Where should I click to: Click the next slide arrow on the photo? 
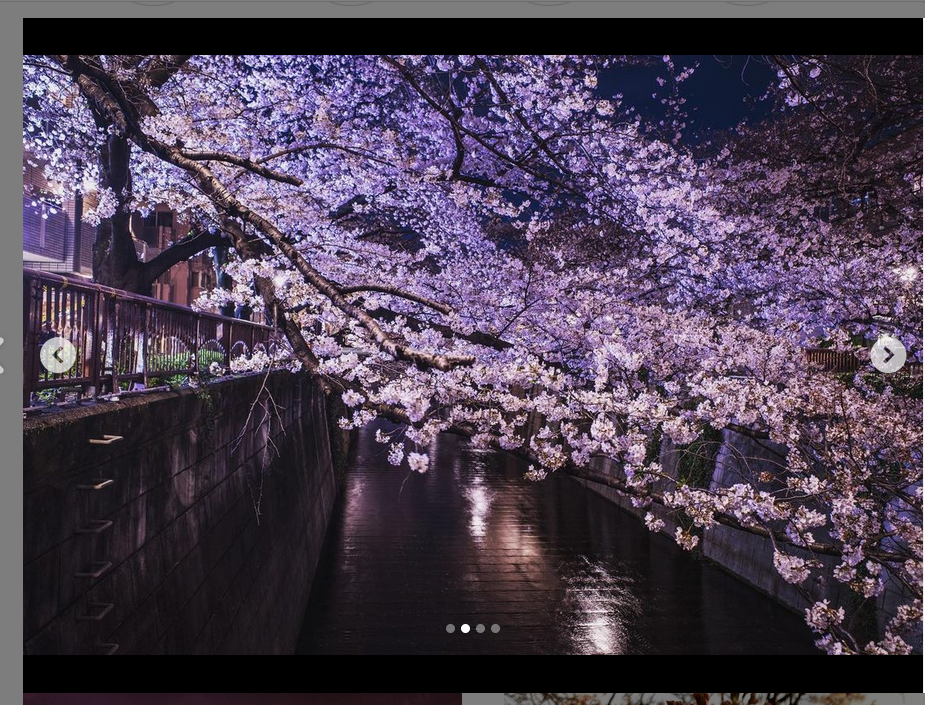(888, 355)
